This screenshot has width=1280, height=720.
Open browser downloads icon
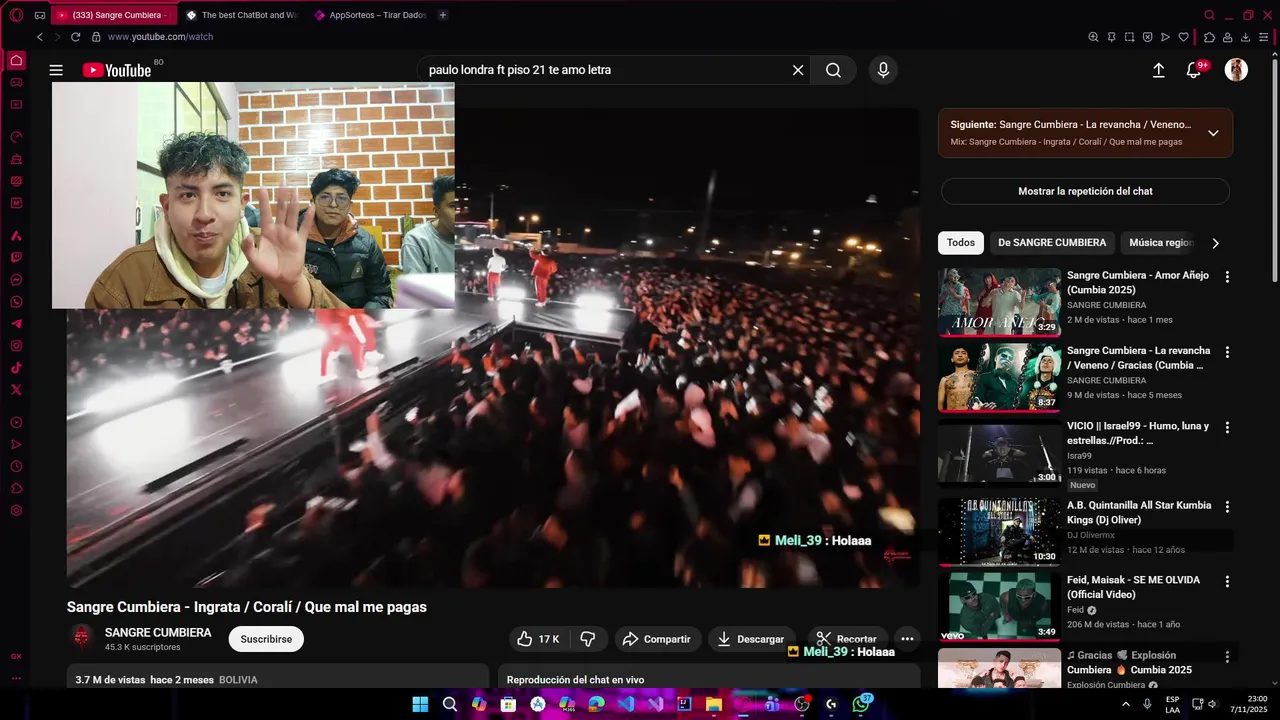tap(1246, 37)
